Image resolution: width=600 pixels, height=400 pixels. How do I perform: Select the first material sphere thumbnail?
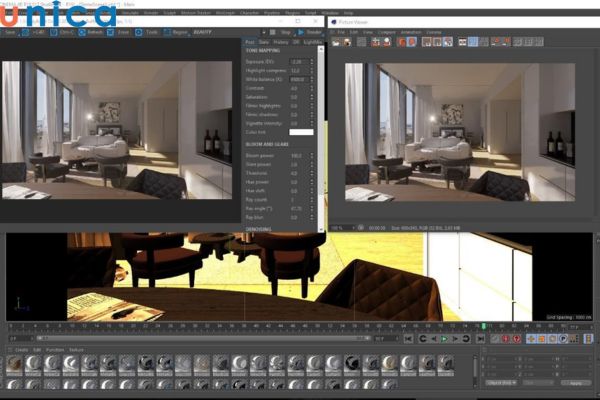[x=14, y=363]
